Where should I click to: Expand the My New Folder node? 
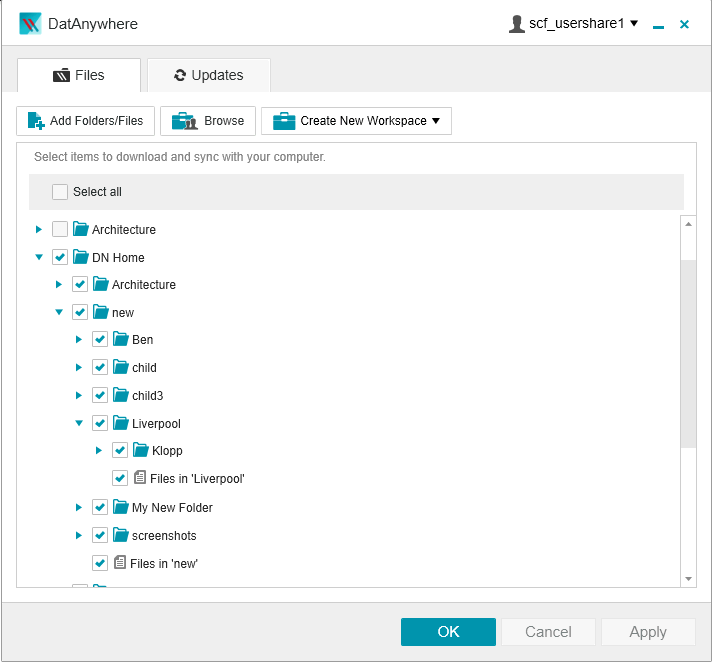[x=79, y=507]
